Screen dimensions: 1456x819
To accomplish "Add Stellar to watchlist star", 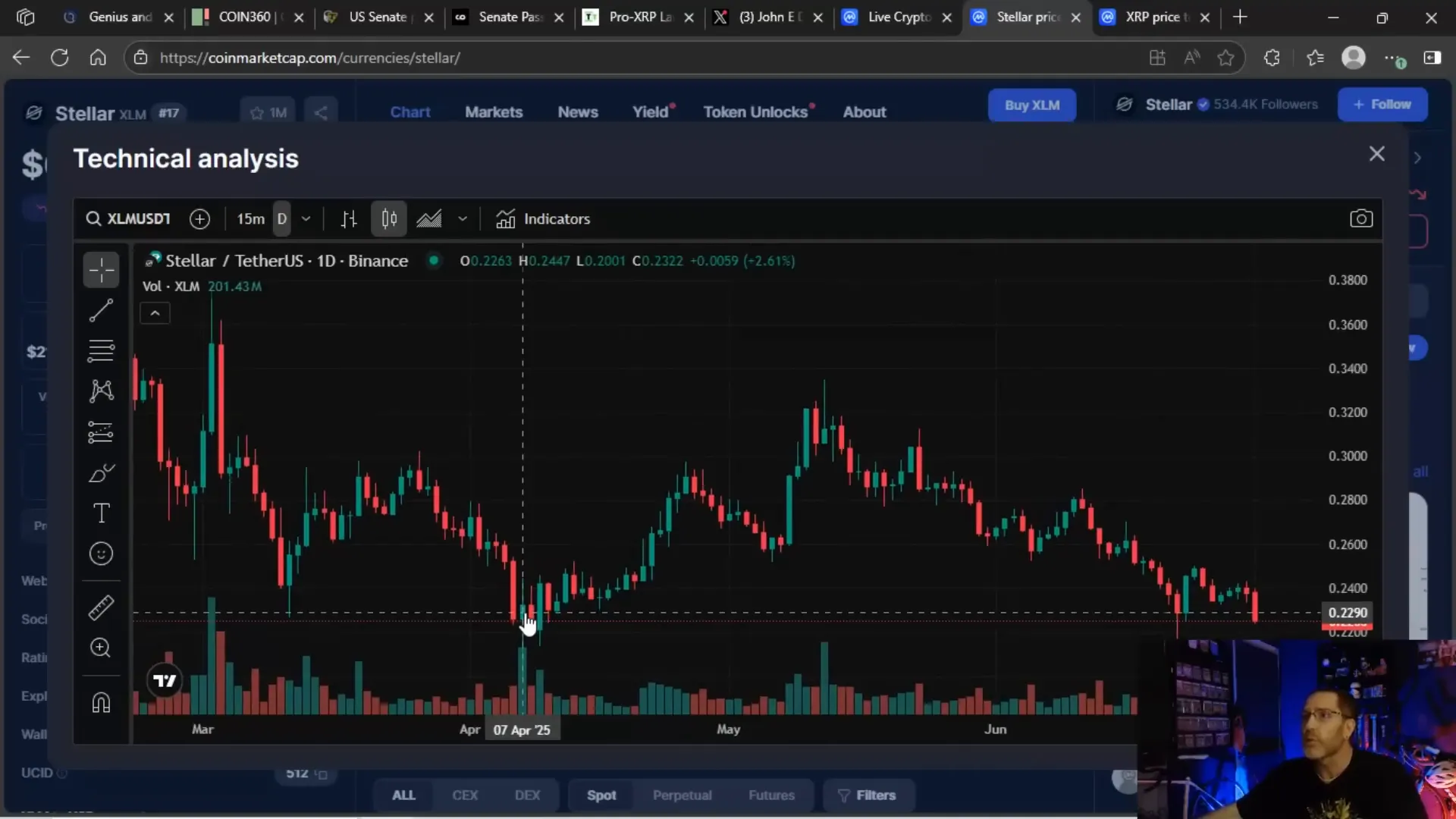I will tap(268, 113).
